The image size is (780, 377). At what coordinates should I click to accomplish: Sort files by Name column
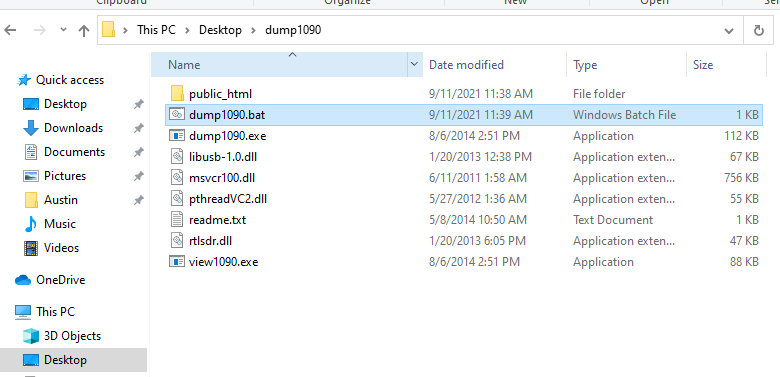[279, 65]
